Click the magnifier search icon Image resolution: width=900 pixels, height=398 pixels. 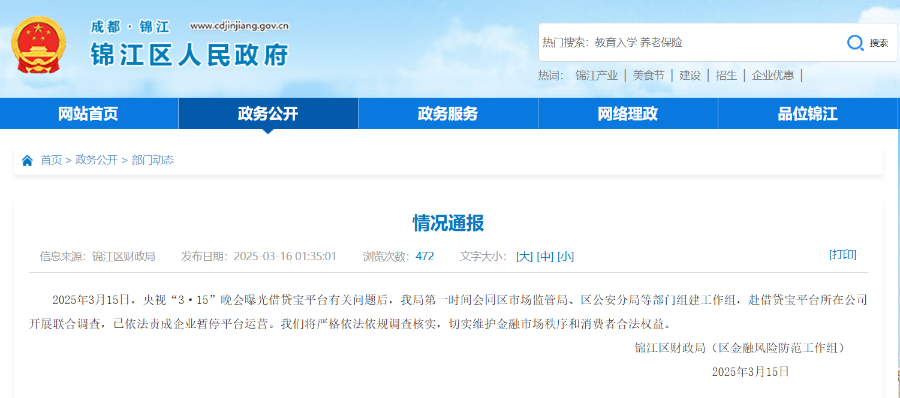coord(855,42)
